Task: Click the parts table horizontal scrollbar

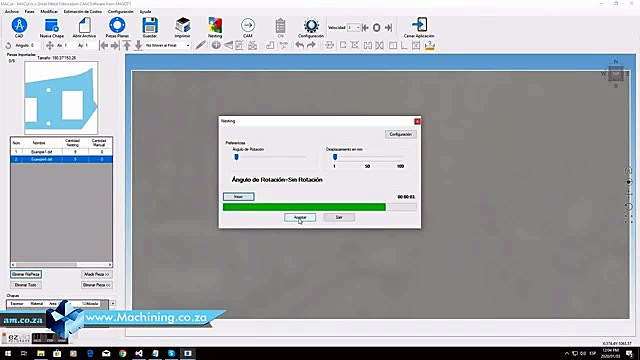Action: pos(61,264)
